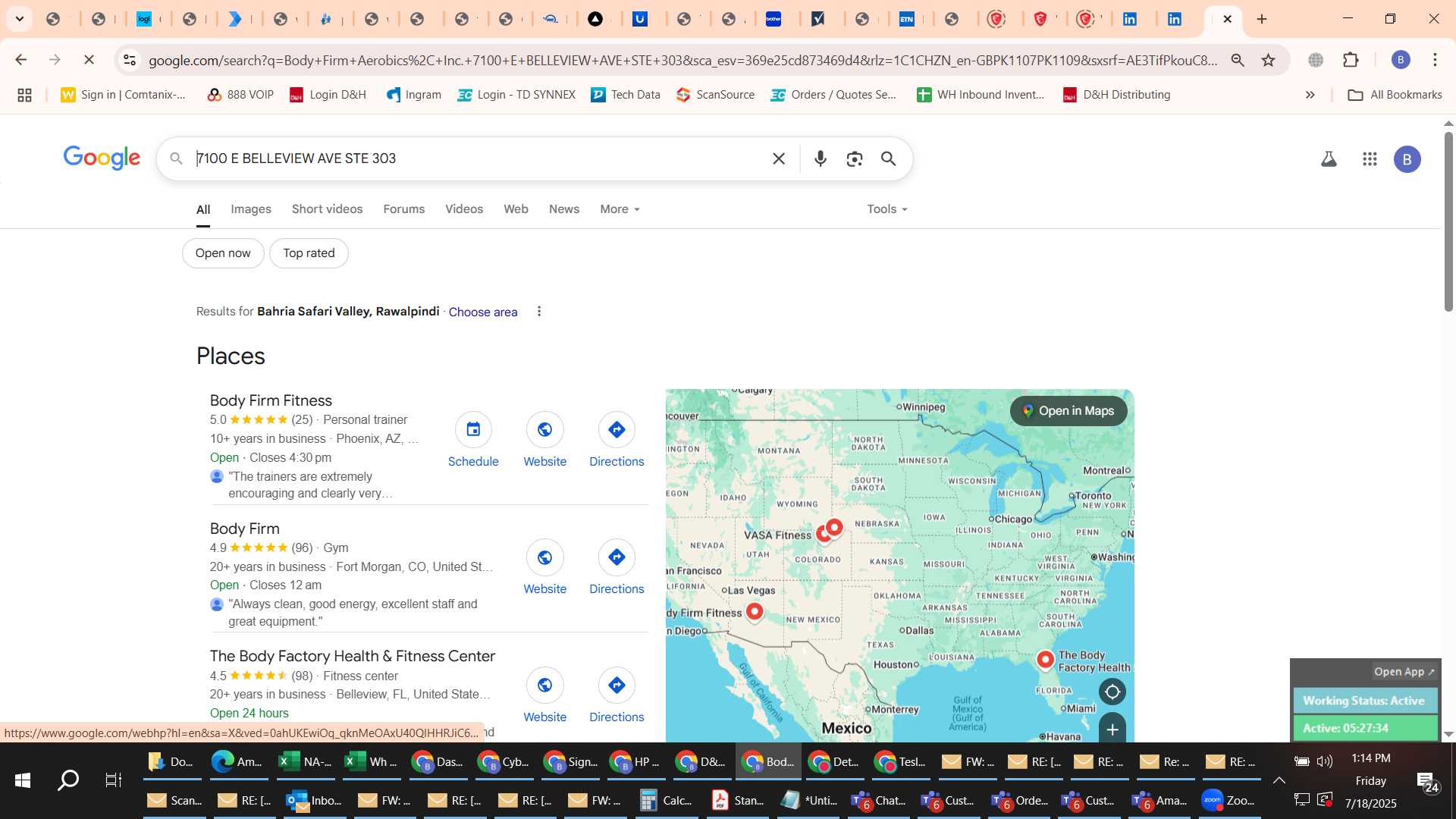Get Directions to Body Firm Fitness
The height and width of the screenshot is (819, 1456).
point(617,430)
